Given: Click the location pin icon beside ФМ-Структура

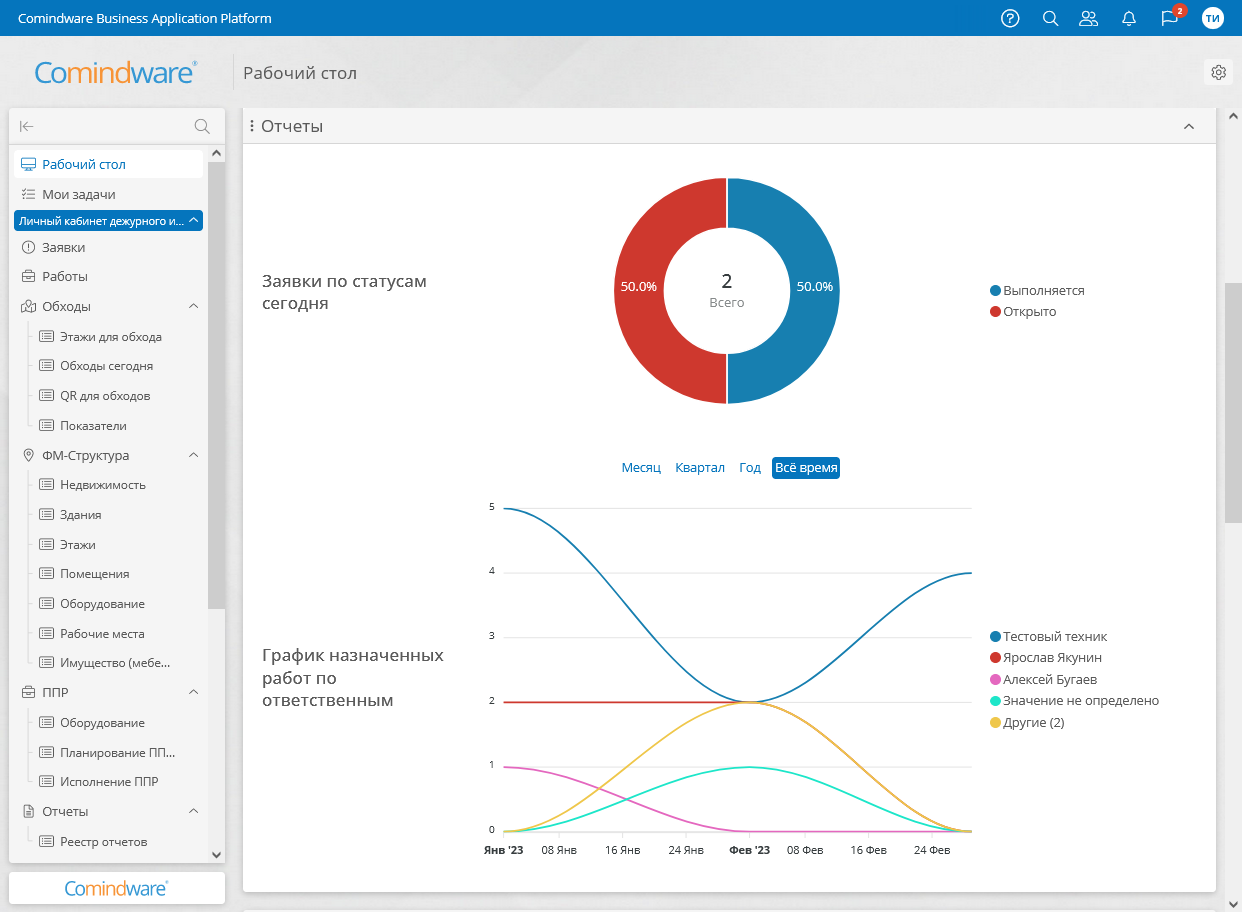Looking at the screenshot, I should point(28,455).
